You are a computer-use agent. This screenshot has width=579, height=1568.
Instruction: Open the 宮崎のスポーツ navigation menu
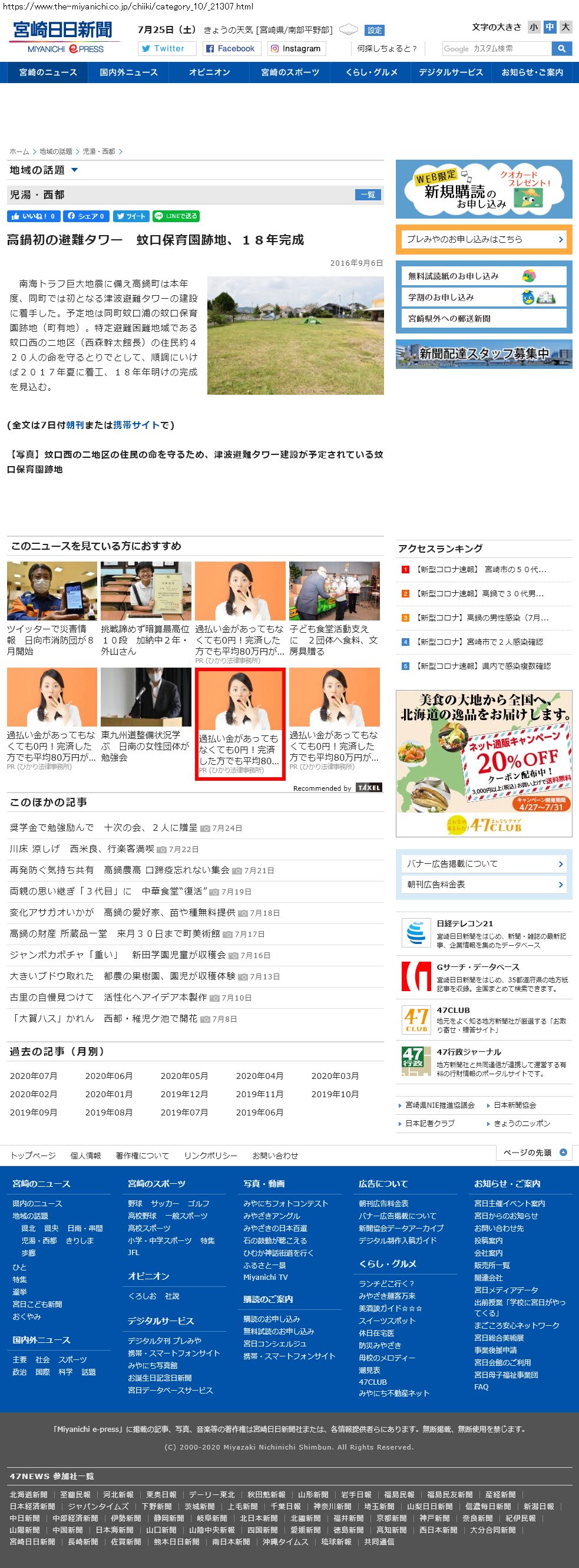pos(290,72)
